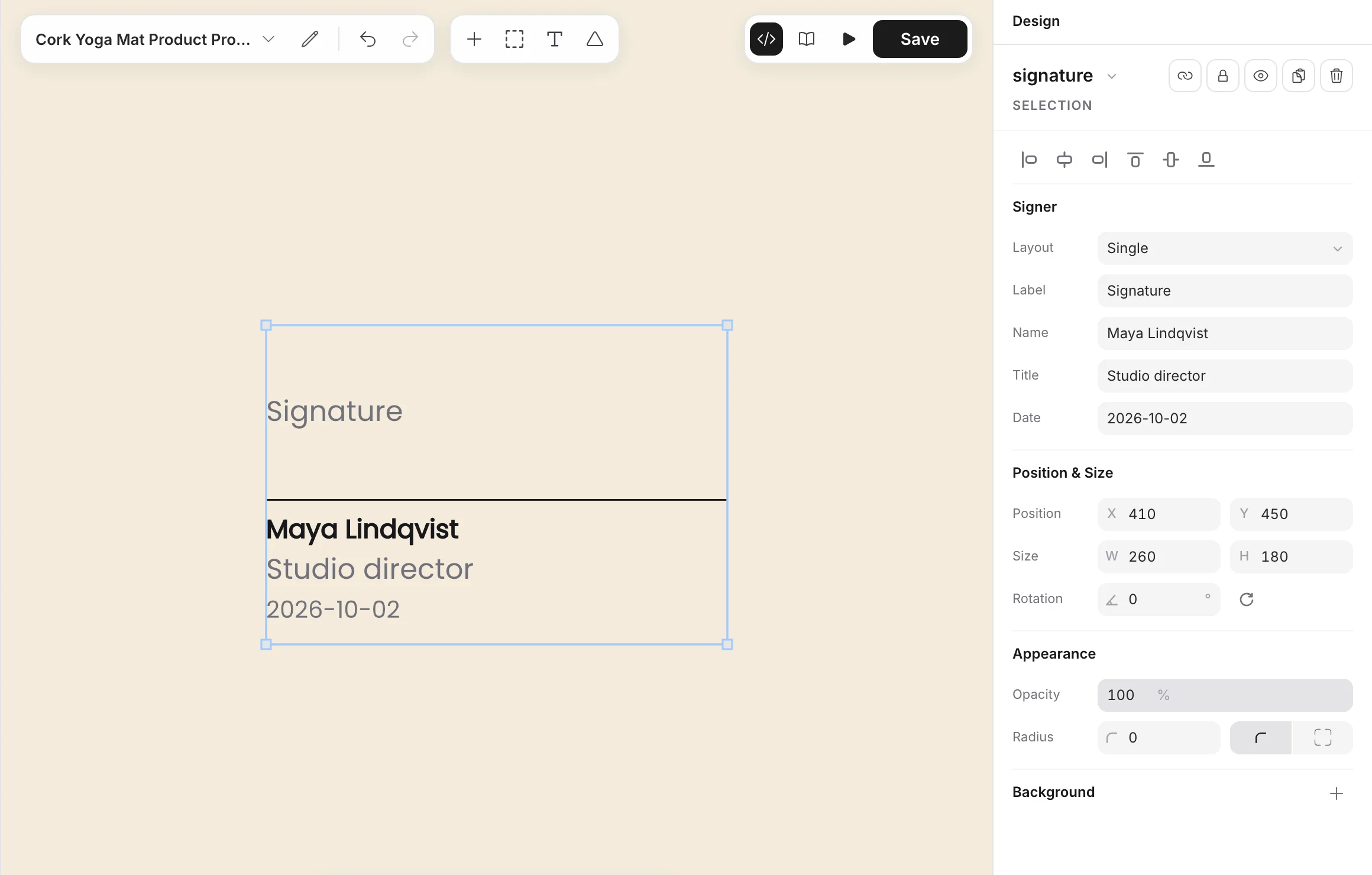This screenshot has height=875, width=1372.
Task: Expand the signature selection dropdown
Action: 1112,76
